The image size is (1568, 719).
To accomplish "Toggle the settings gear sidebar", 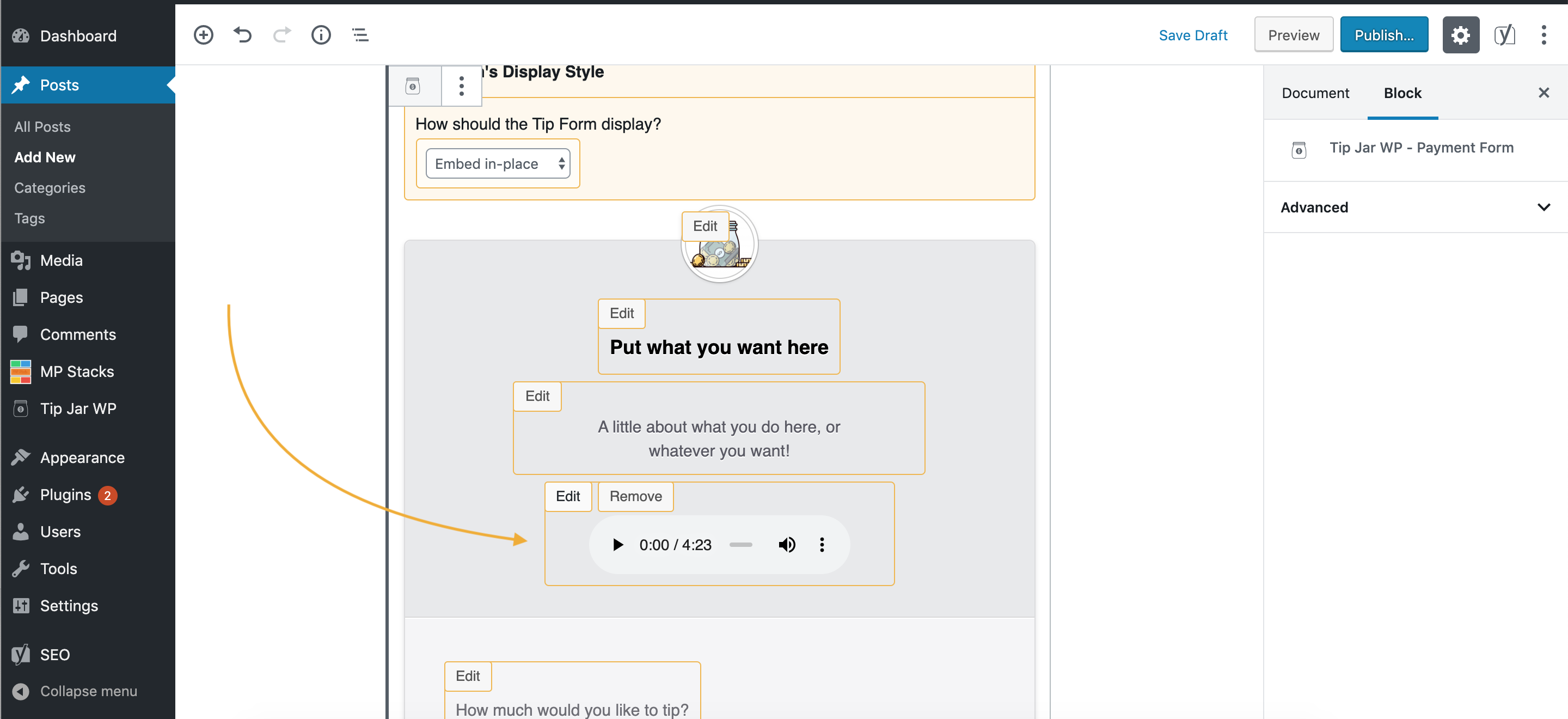I will [1460, 35].
